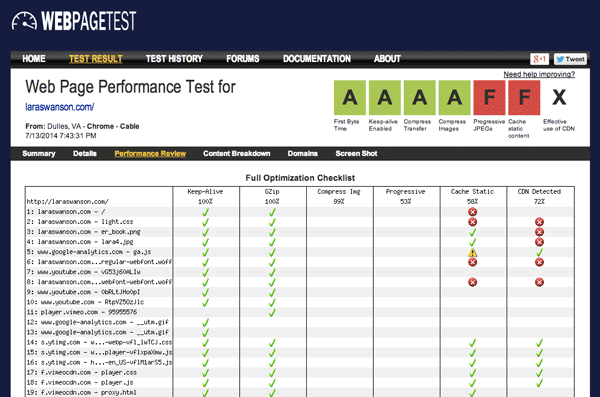Click row 17 f.vimeocdn.com player.css text
The image size is (600, 397).
click(x=82, y=372)
